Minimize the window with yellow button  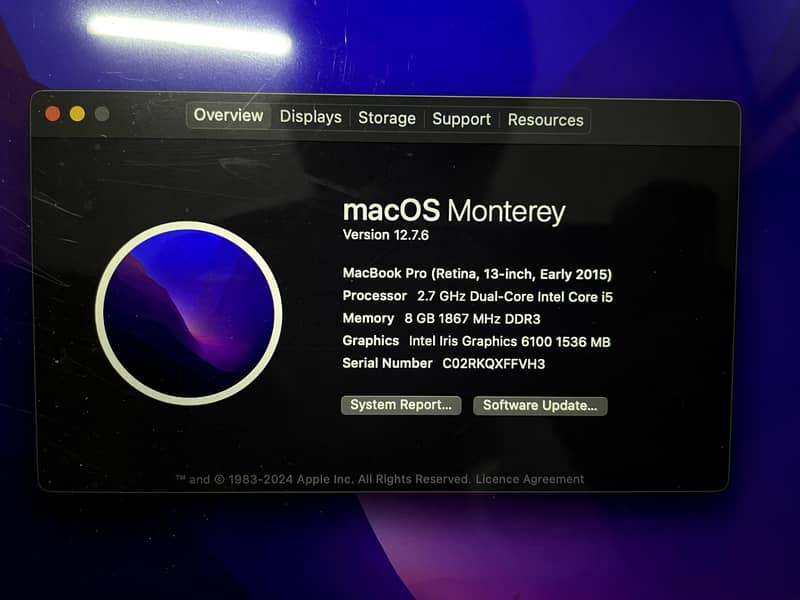[x=78, y=113]
